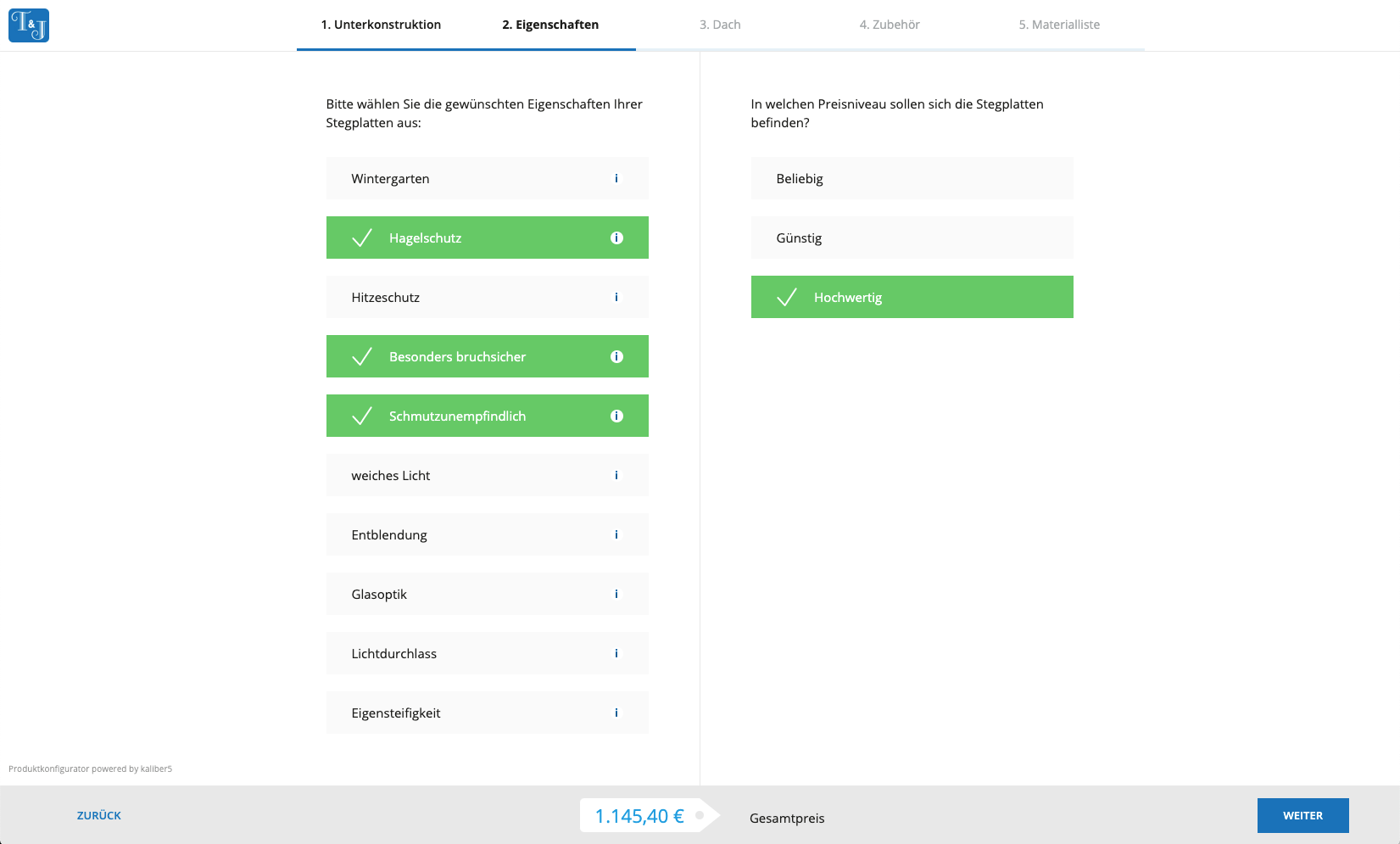Click the WEITER button
1400x844 pixels.
click(x=1302, y=815)
